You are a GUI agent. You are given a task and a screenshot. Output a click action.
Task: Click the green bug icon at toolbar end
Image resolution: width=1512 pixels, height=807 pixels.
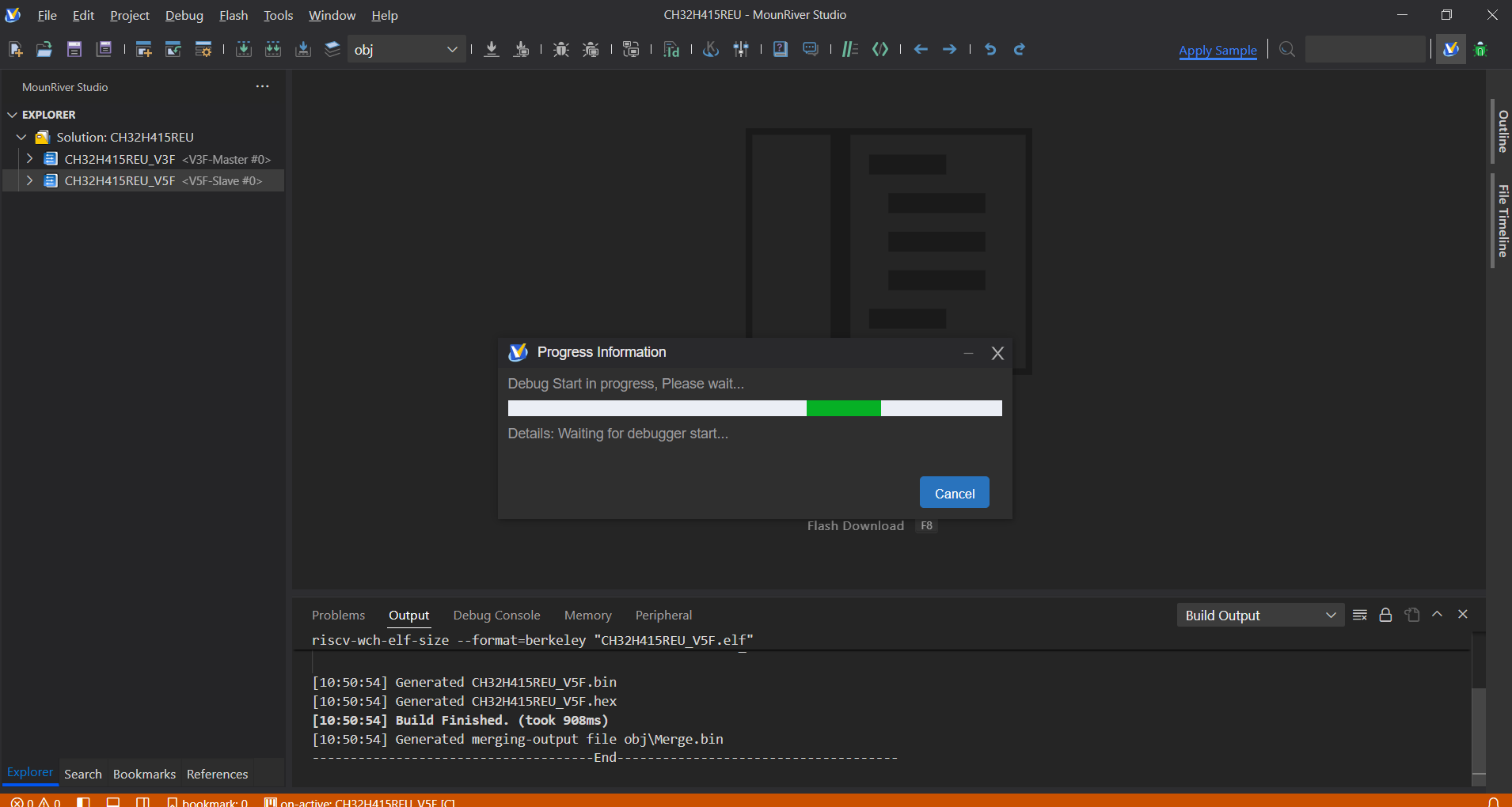(x=1480, y=49)
